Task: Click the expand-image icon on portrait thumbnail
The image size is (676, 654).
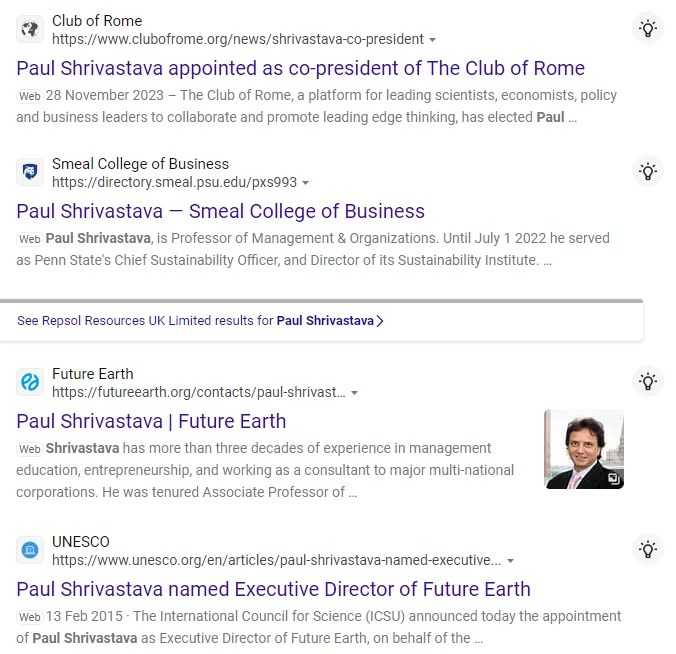Action: tap(613, 479)
